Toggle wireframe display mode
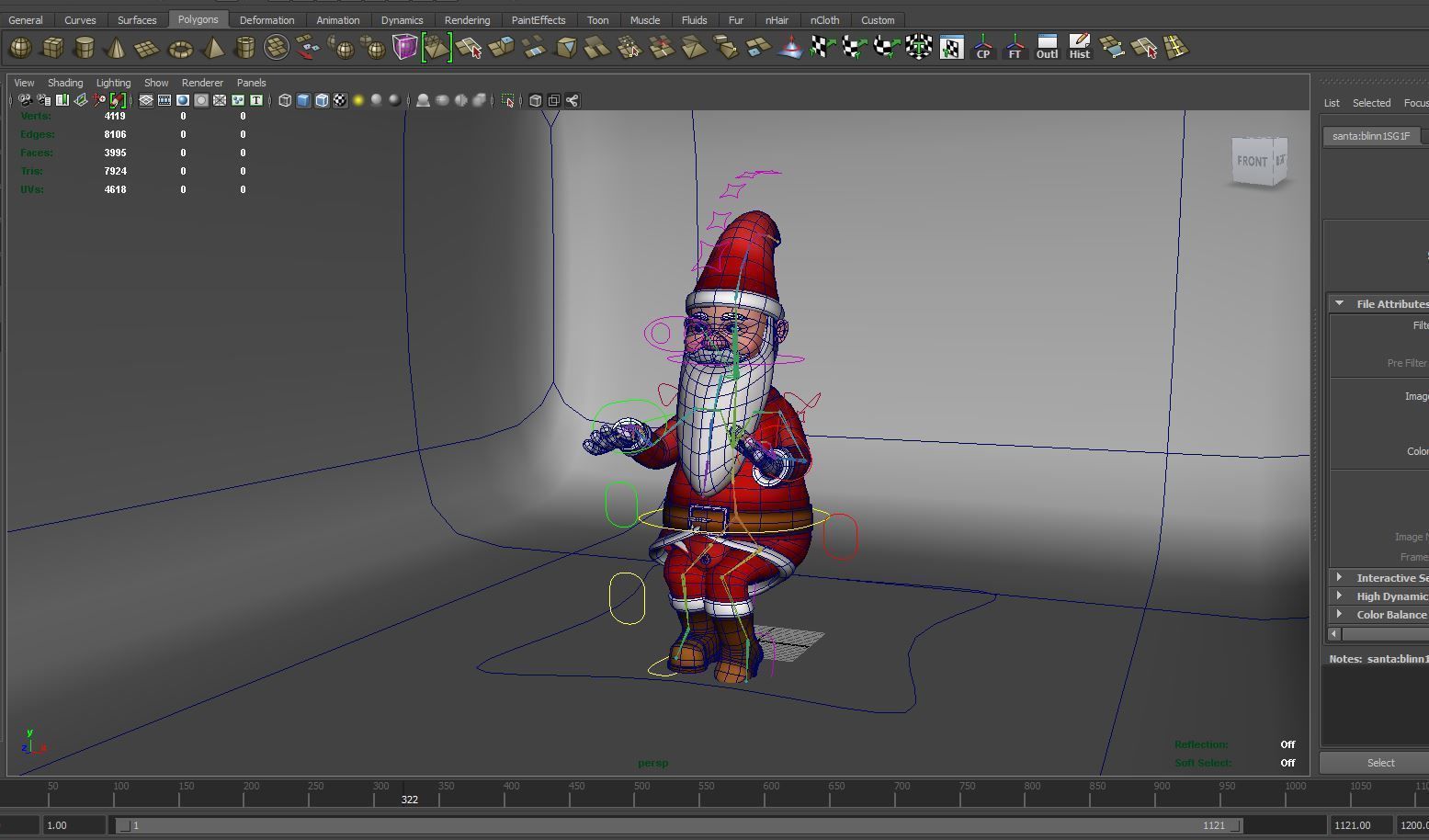 click(285, 100)
